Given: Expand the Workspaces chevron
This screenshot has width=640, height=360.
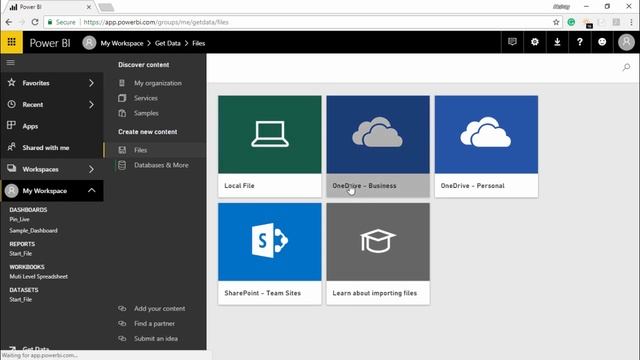Looking at the screenshot, I should click(91, 169).
